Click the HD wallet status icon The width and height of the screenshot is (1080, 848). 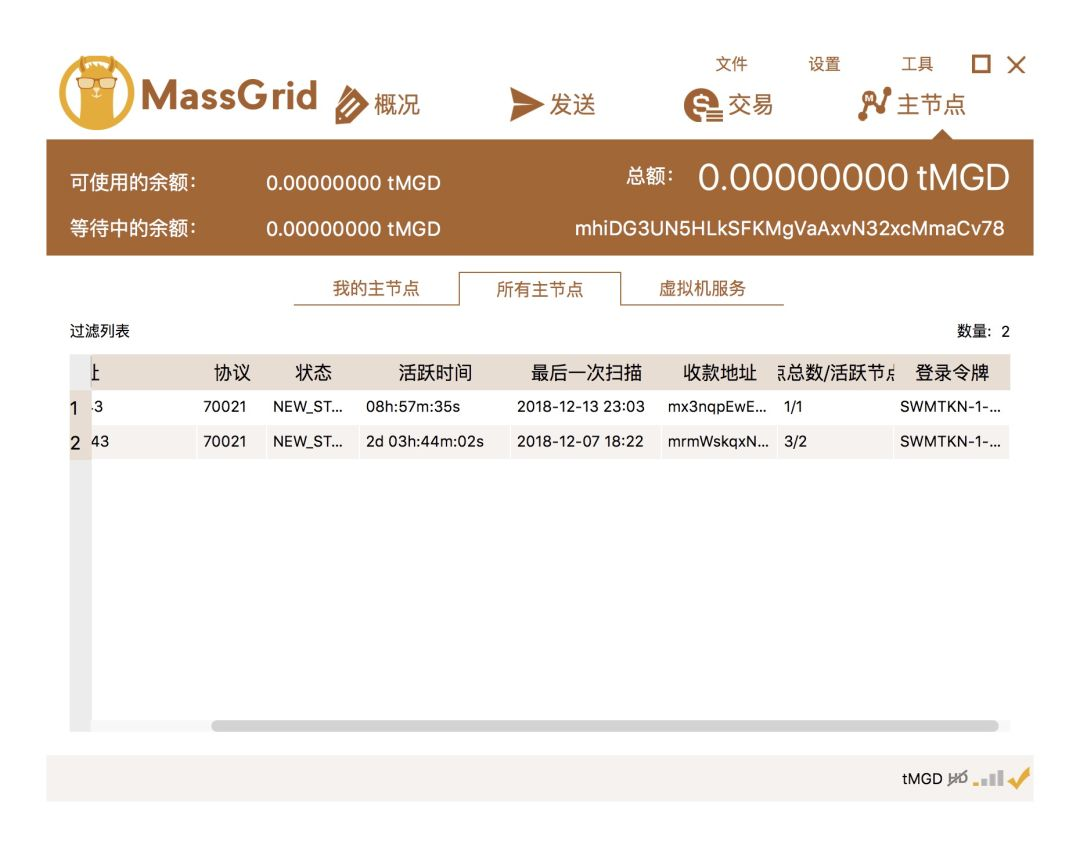click(957, 778)
